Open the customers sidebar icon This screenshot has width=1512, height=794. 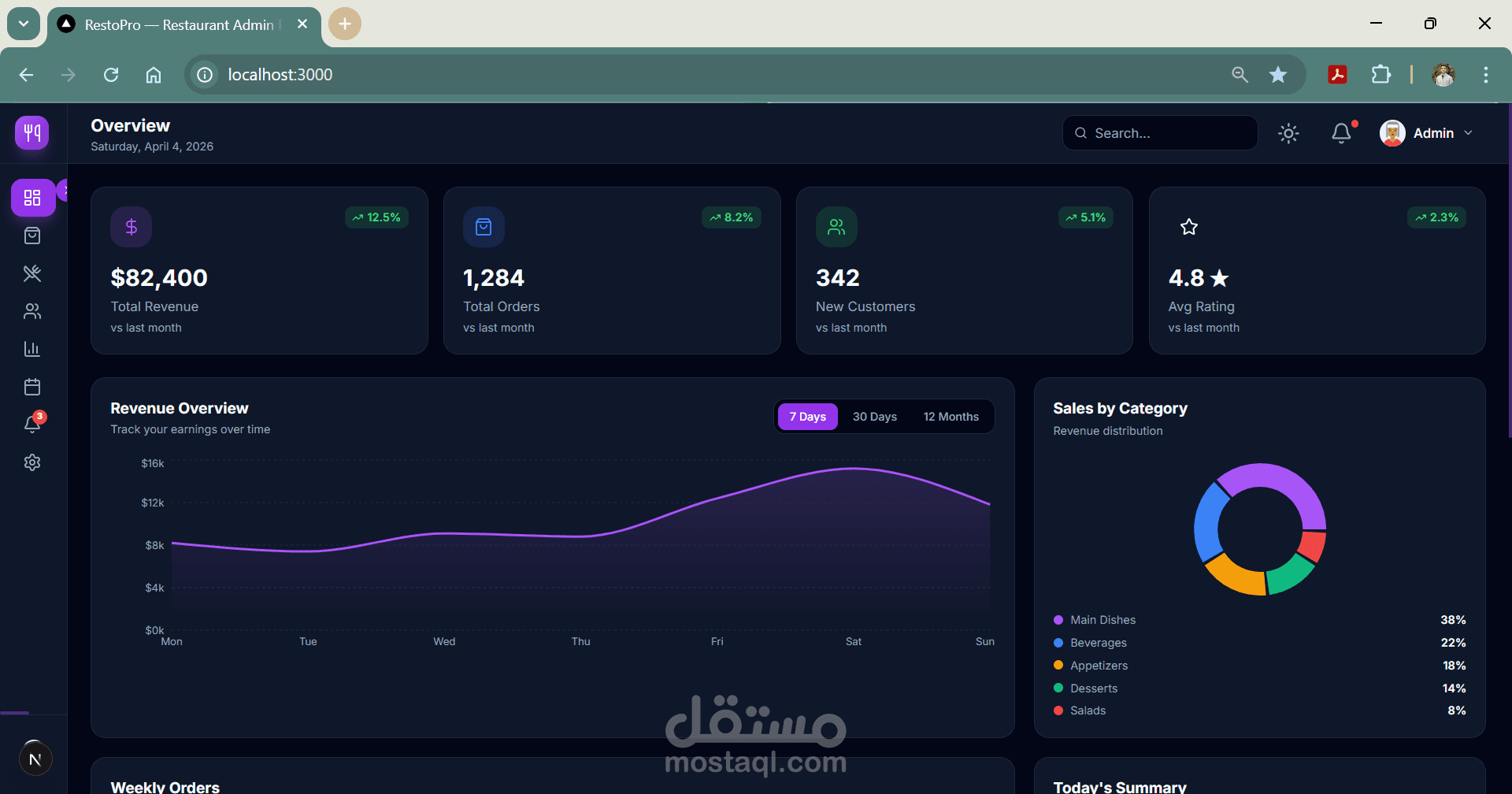(32, 311)
